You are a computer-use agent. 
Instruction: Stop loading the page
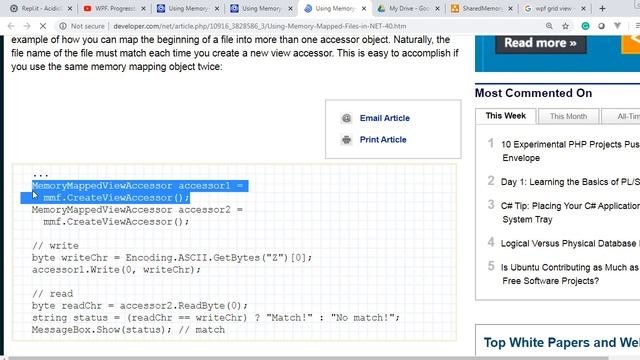point(43,26)
